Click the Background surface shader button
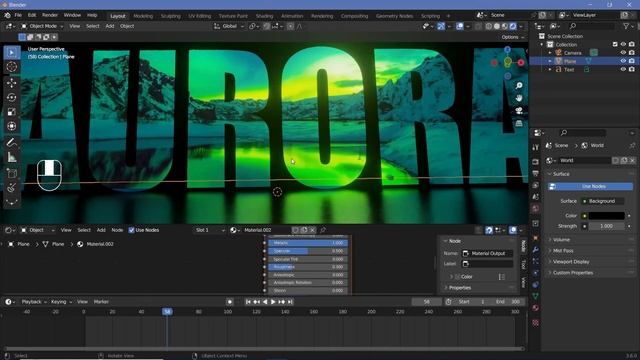 pyautogui.click(x=602, y=201)
